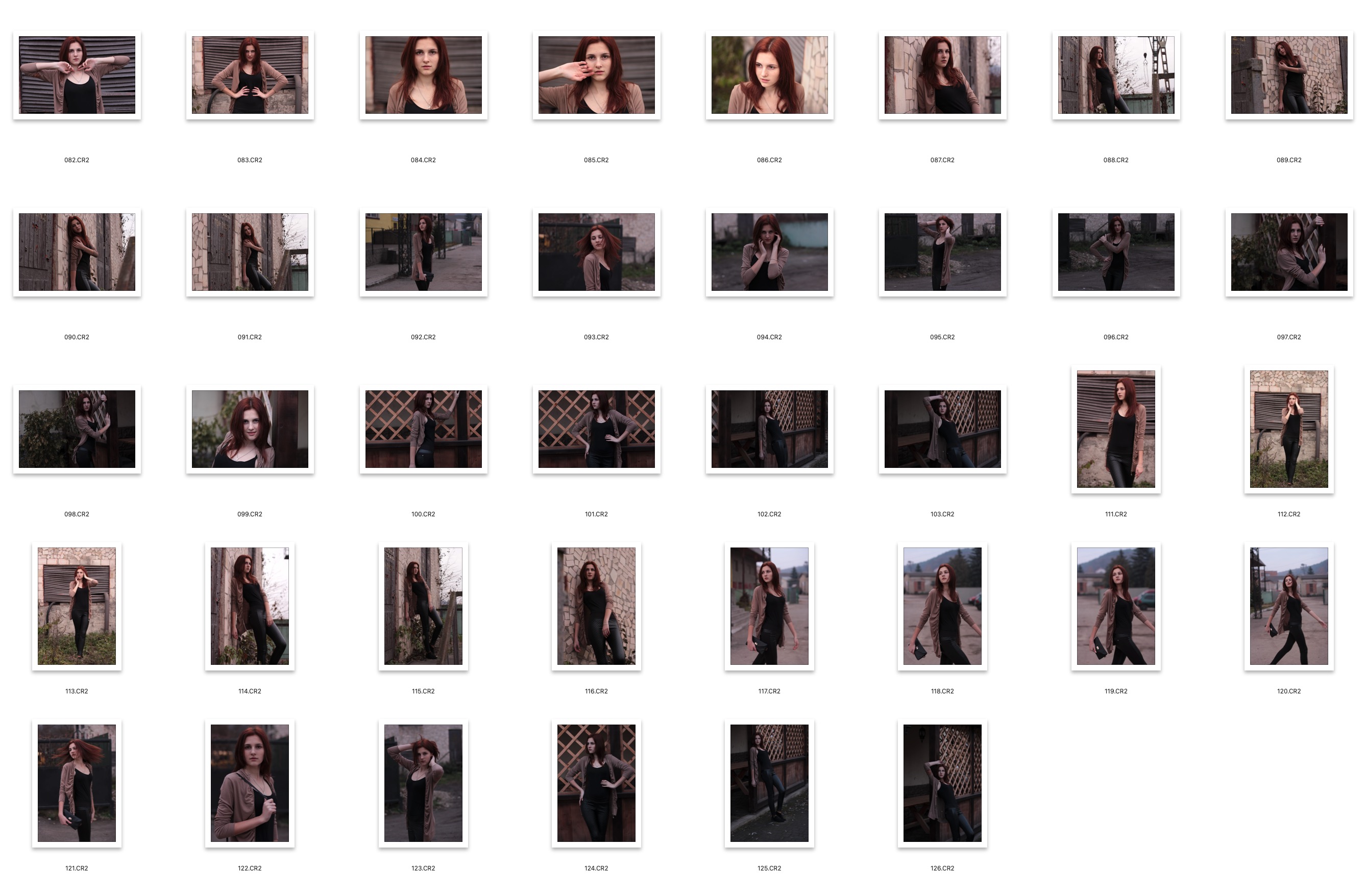Click the 125.CR2 filename label

769,868
